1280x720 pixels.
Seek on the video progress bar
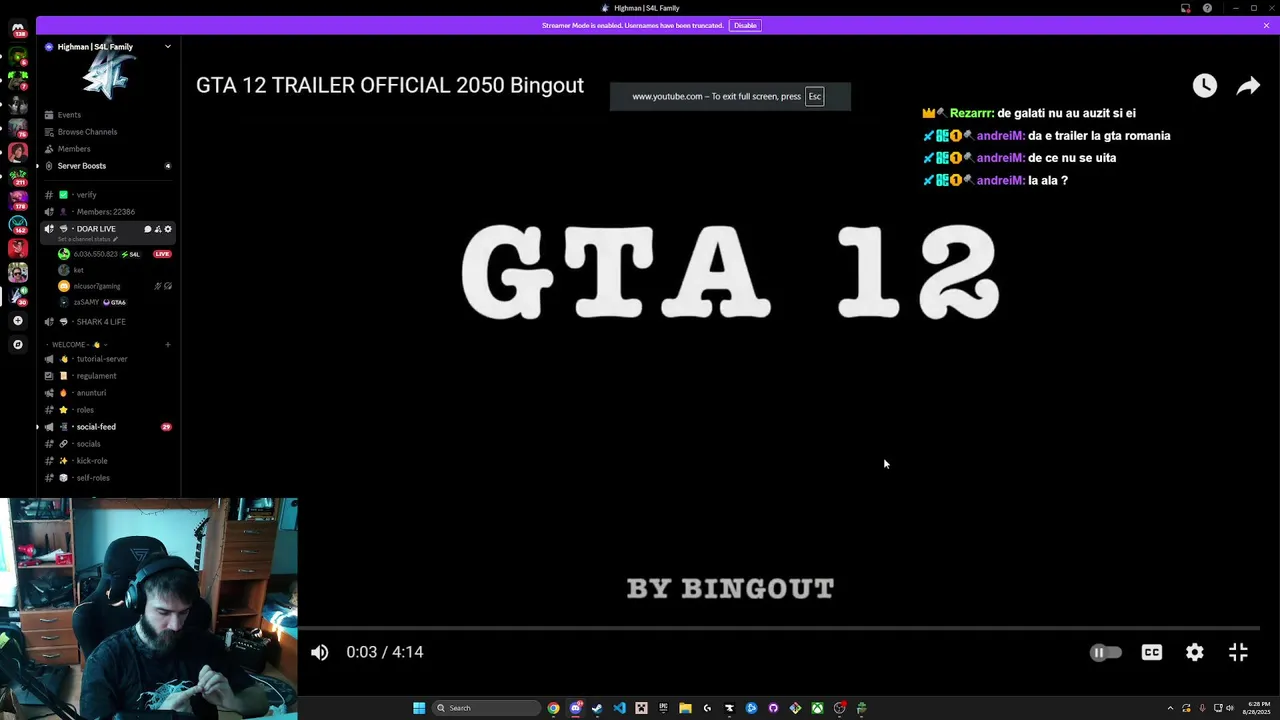pos(780,628)
